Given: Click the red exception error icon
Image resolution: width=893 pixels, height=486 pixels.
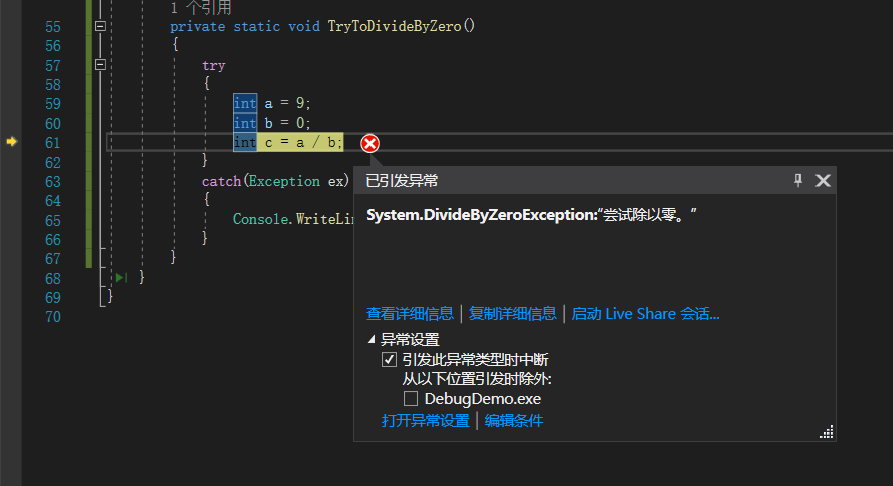Looking at the screenshot, I should pyautogui.click(x=370, y=144).
